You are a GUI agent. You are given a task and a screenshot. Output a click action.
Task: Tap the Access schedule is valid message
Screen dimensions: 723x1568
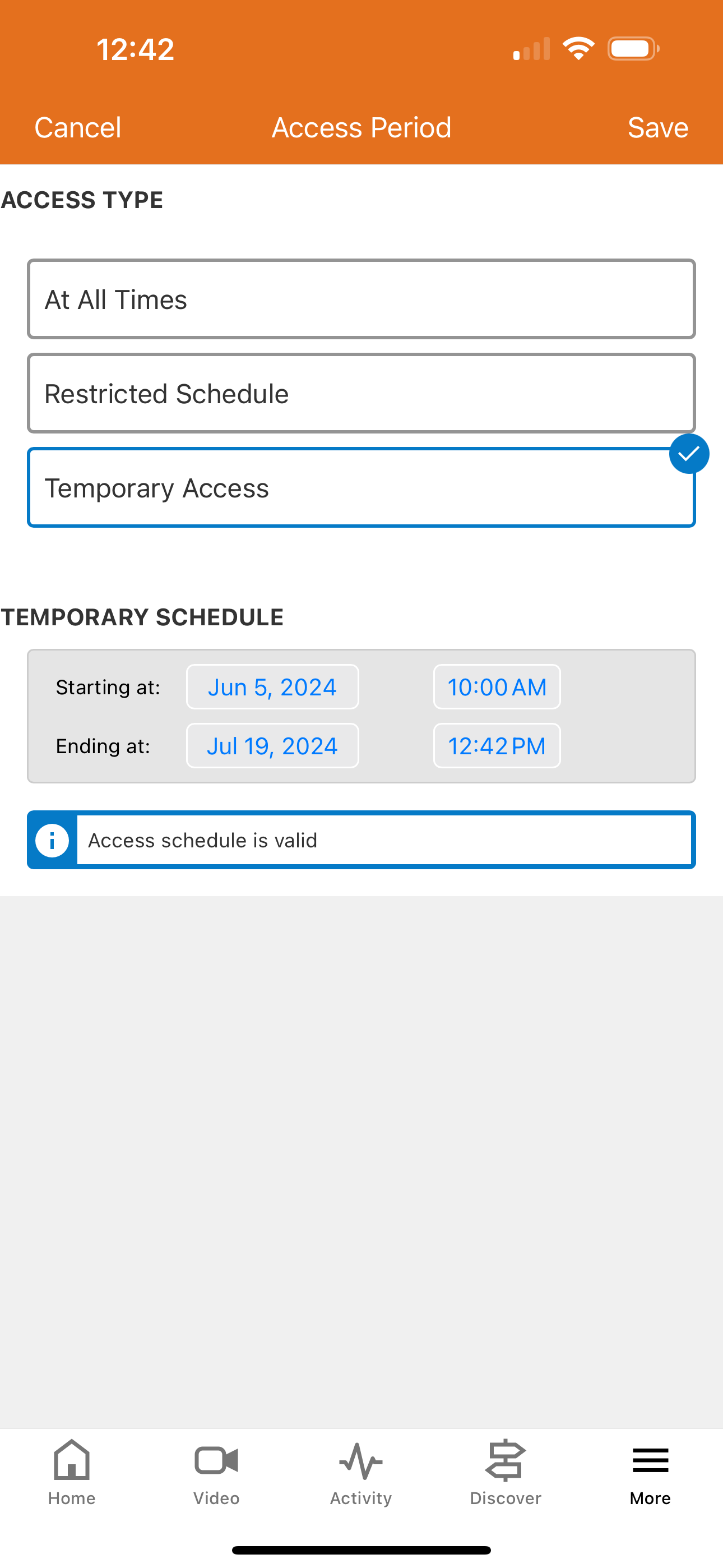pos(384,841)
